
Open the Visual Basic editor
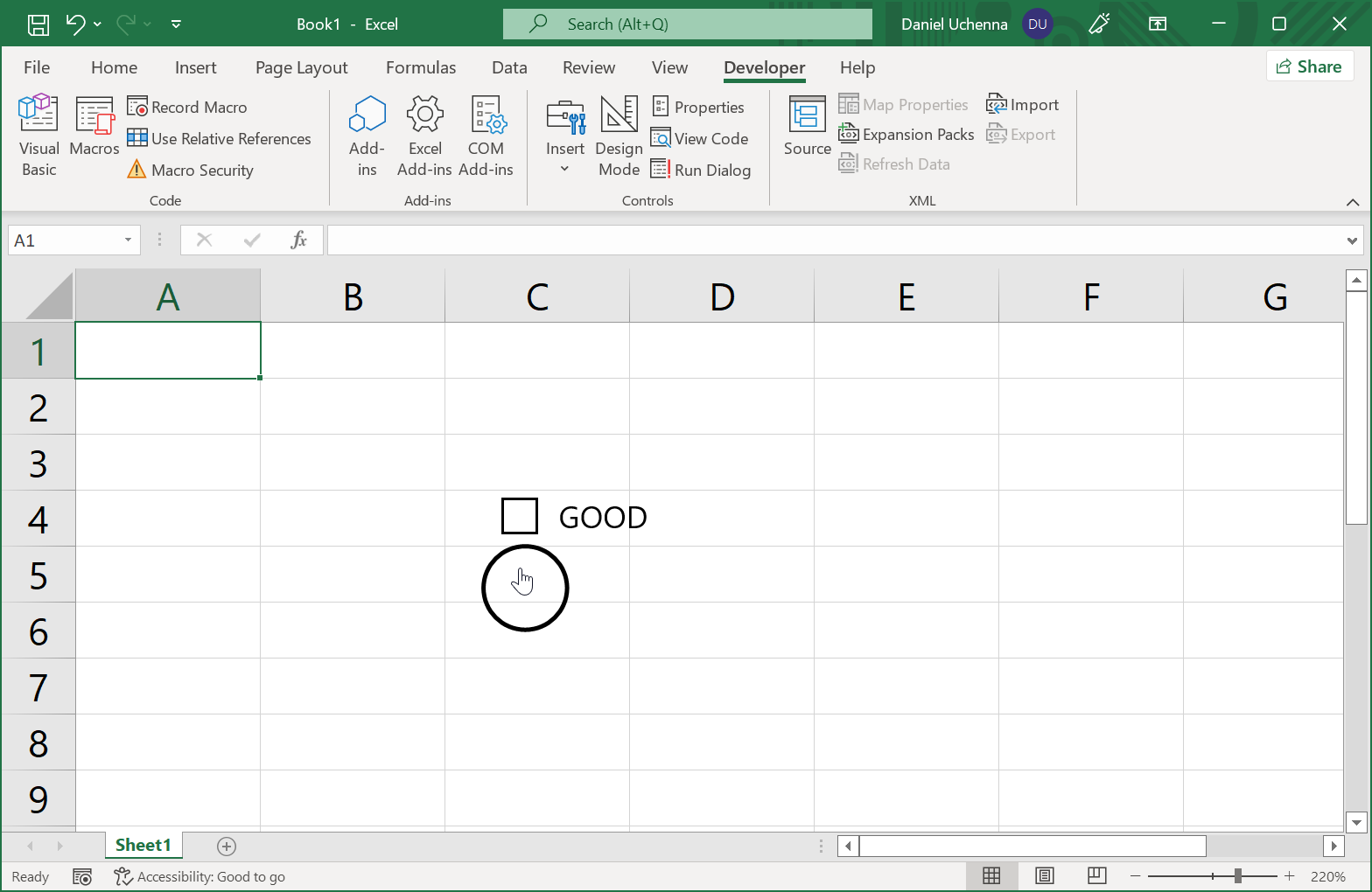(x=38, y=136)
